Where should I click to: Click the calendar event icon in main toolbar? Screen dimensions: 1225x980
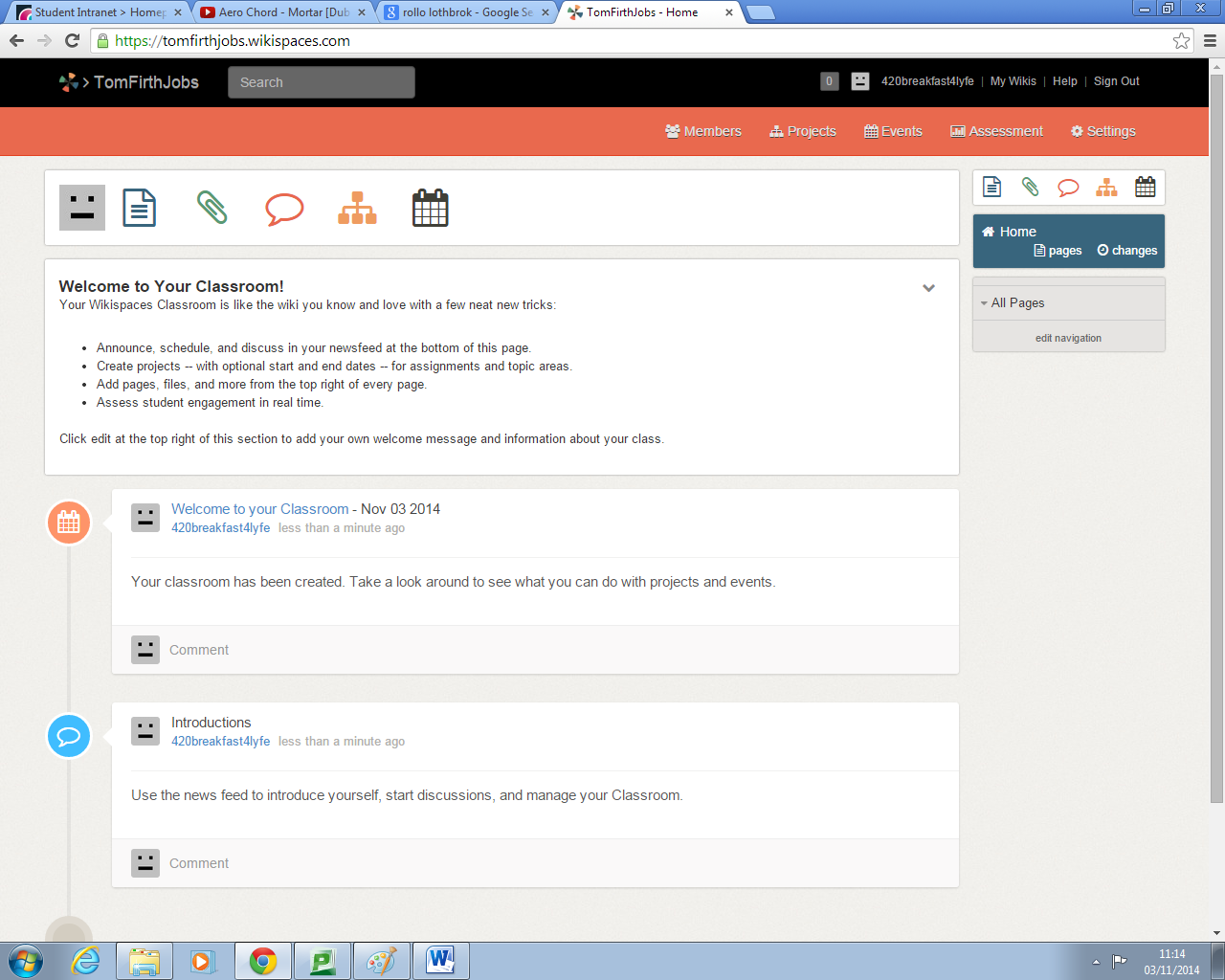click(430, 208)
